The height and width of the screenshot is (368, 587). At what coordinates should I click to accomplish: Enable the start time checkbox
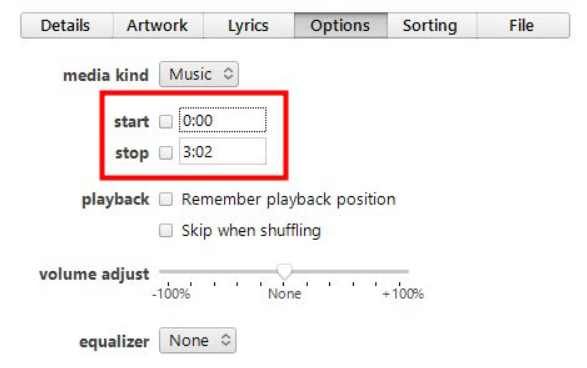(166, 121)
